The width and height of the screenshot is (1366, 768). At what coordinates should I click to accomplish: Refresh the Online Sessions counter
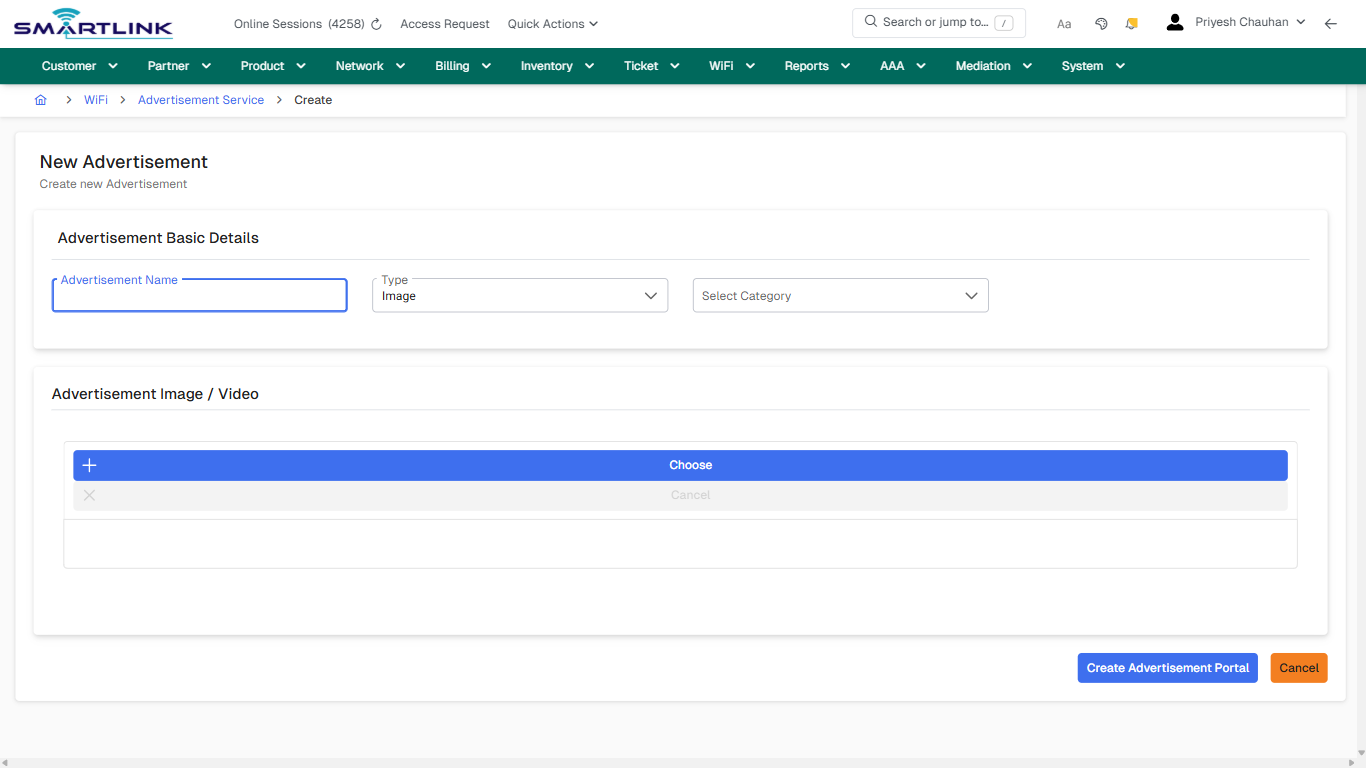[x=375, y=23]
